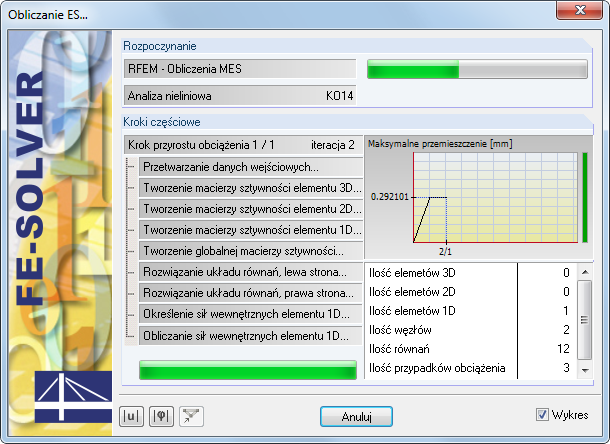This screenshot has width=610, height=444.
Task: Click the 'Obliczanie ES...' window title
Action: (x=48, y=15)
